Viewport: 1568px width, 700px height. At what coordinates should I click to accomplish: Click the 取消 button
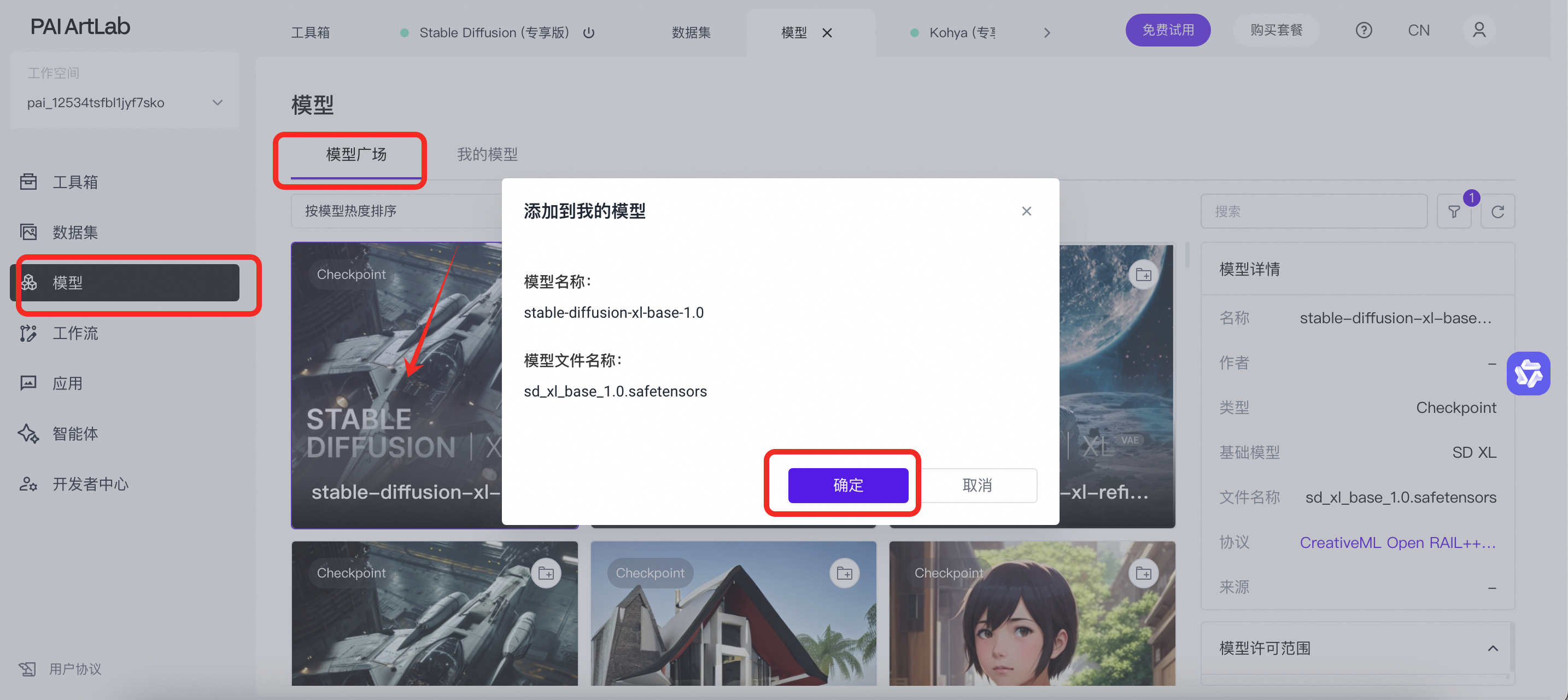tap(977, 485)
